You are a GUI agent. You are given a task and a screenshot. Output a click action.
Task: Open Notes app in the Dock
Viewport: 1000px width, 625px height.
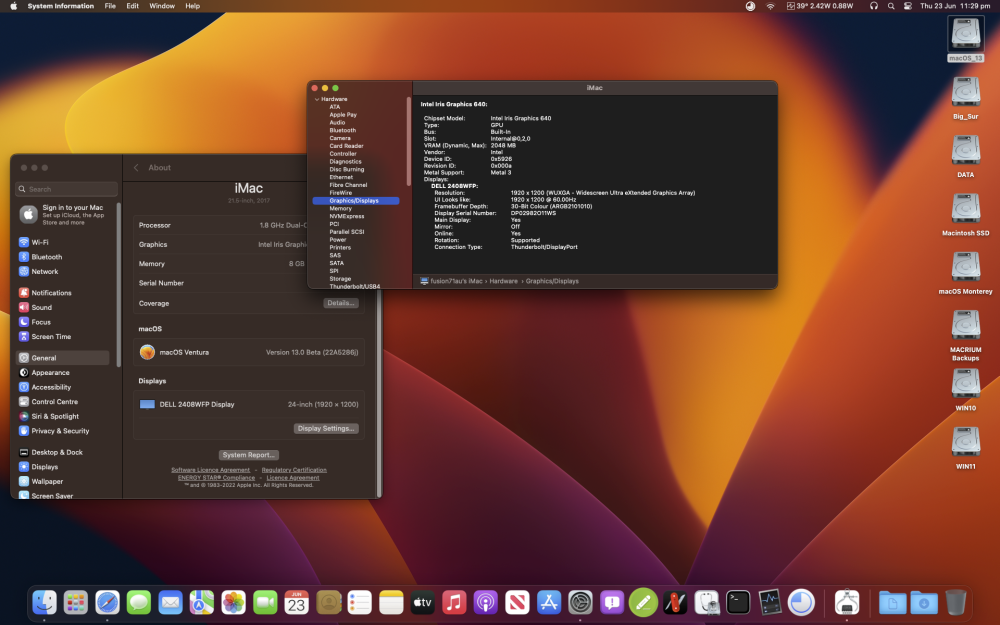391,602
